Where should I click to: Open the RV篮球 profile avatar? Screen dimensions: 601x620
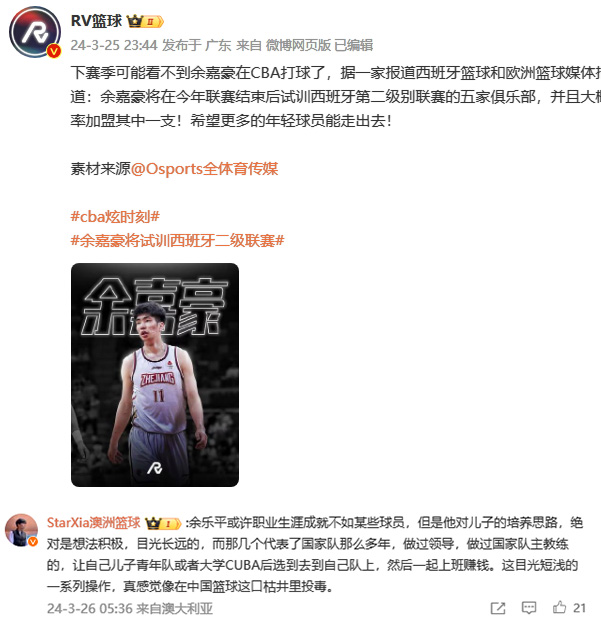point(35,32)
